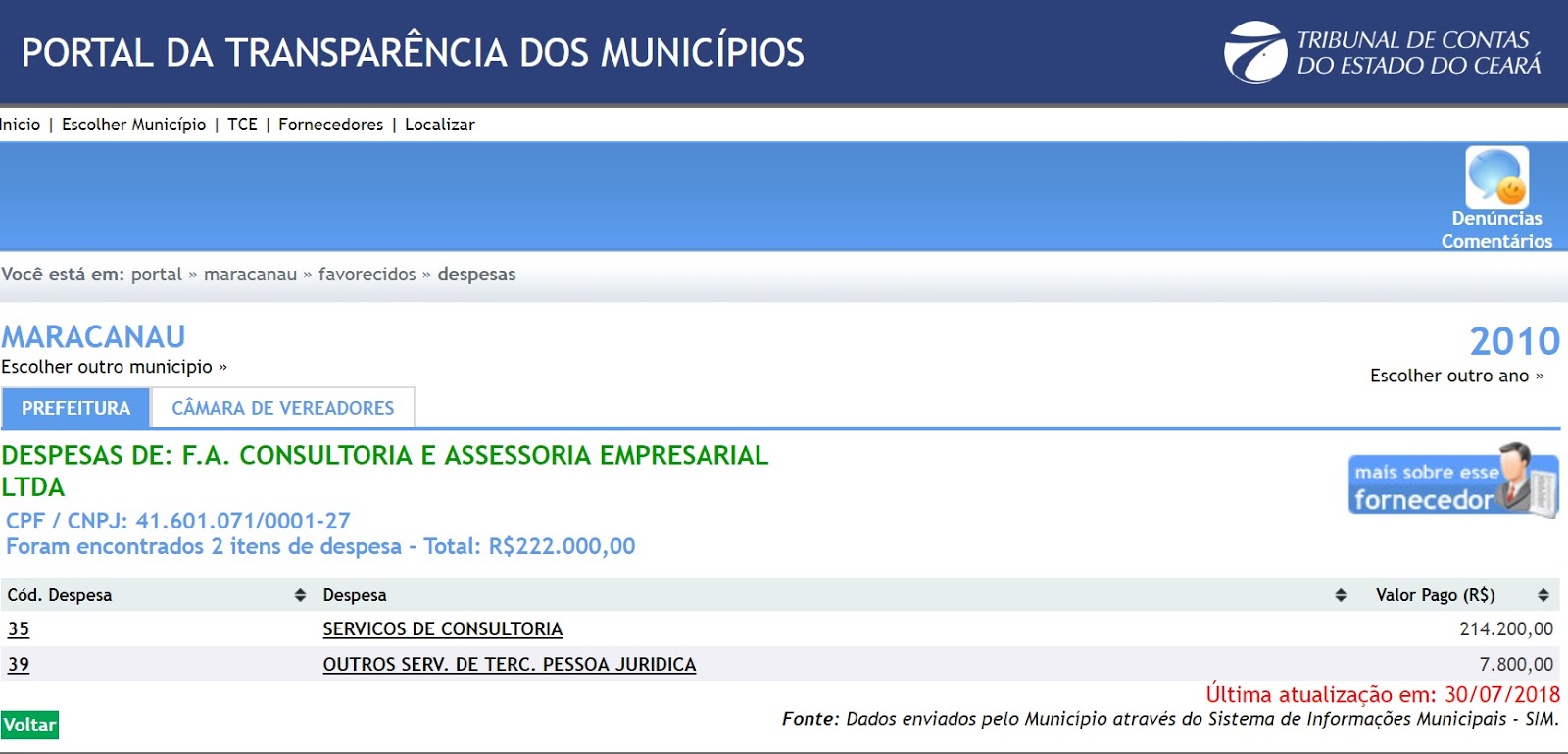Click the 'despesas' breadcrumb text
Viewport: 1568px width, 754px height.
tap(476, 275)
